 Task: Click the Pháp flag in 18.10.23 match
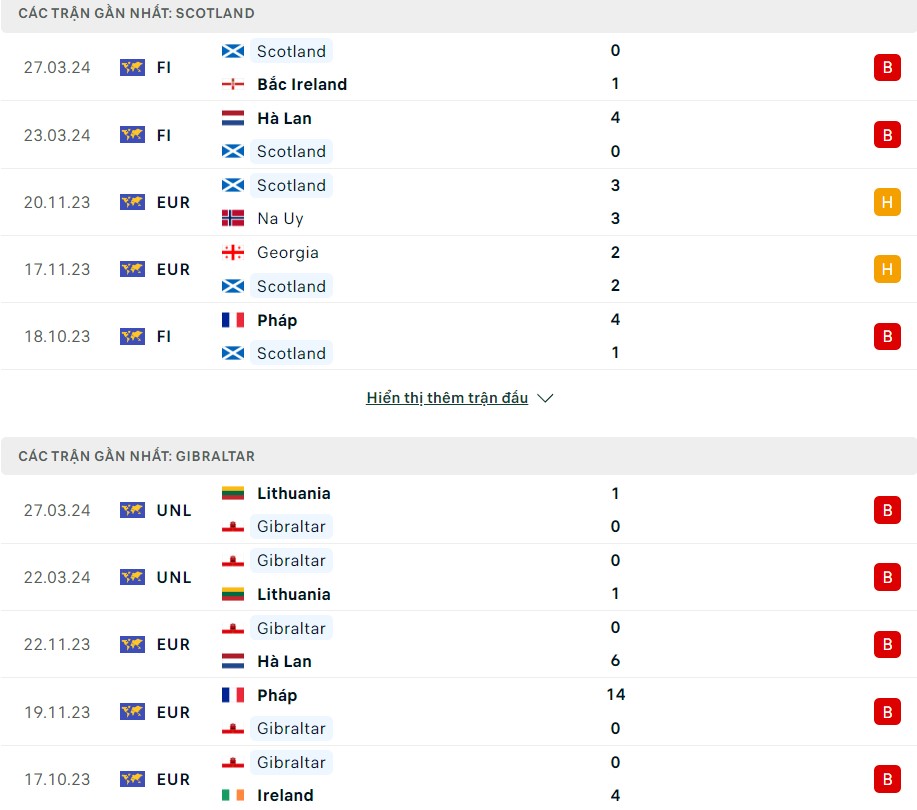pos(233,320)
